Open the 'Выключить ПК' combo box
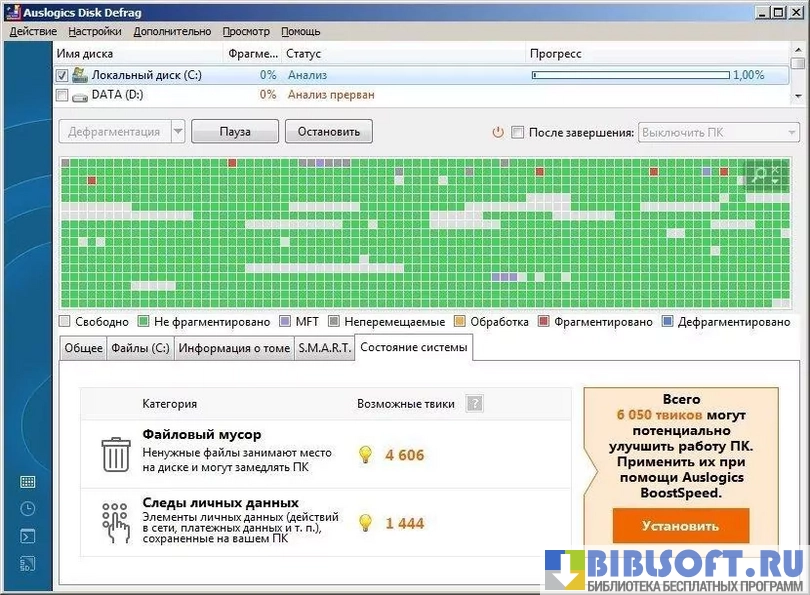The height and width of the screenshot is (595, 810). click(x=718, y=132)
